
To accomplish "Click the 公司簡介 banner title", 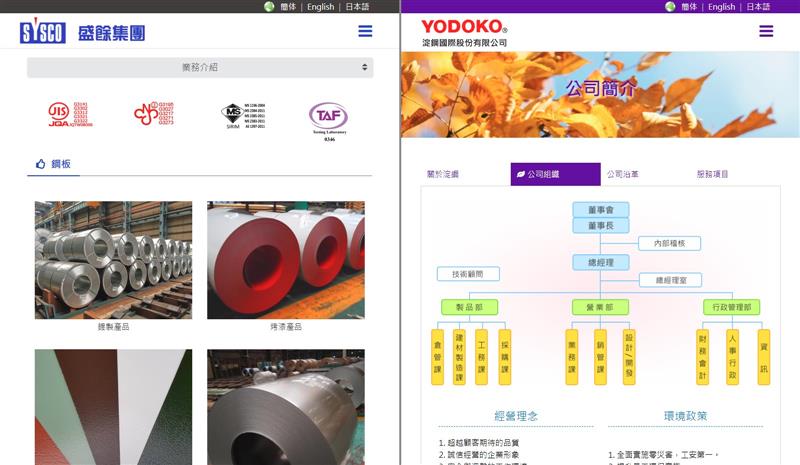I will coord(600,88).
